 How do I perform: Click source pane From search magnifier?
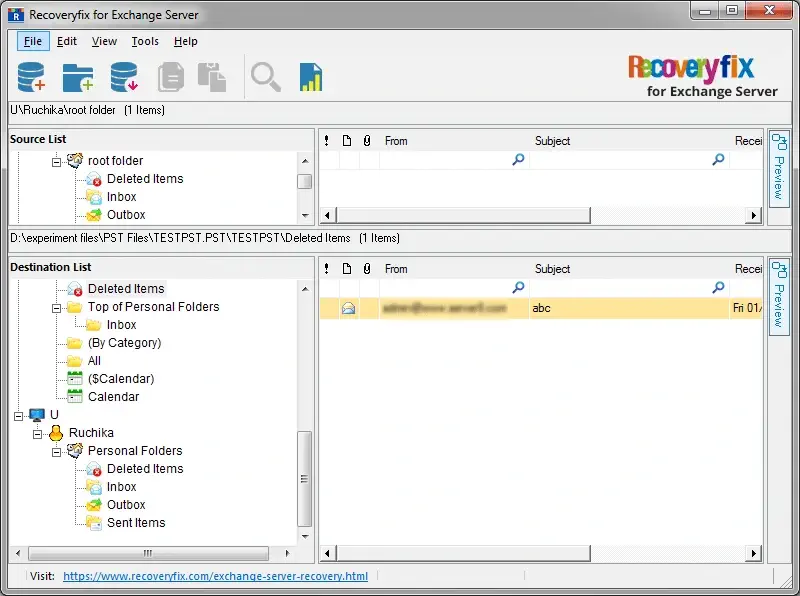[x=518, y=159]
